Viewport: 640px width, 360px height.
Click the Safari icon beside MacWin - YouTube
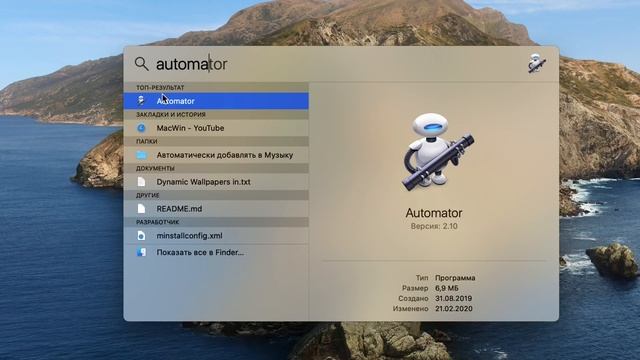click(141, 128)
